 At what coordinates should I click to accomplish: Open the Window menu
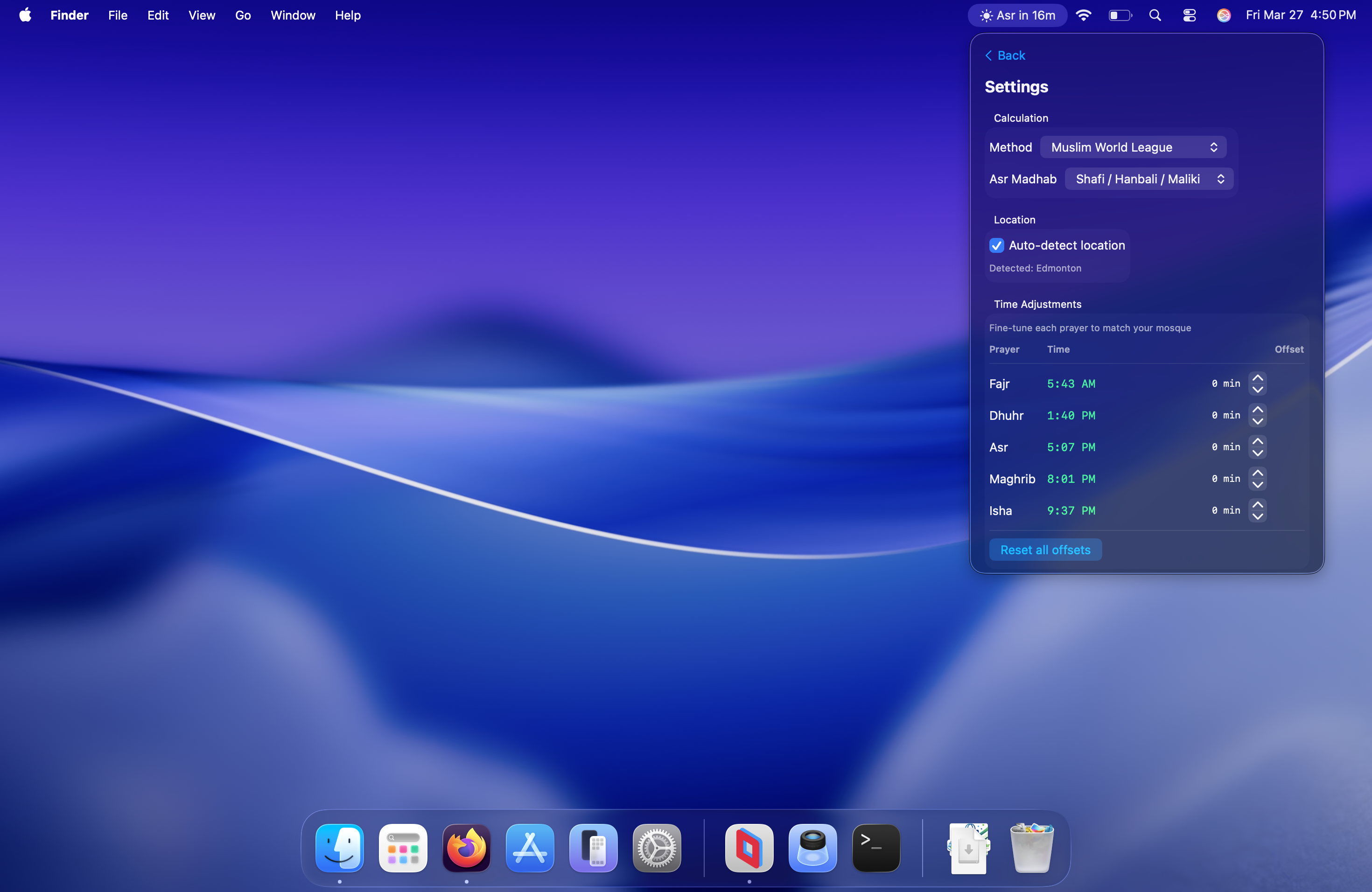(x=293, y=15)
